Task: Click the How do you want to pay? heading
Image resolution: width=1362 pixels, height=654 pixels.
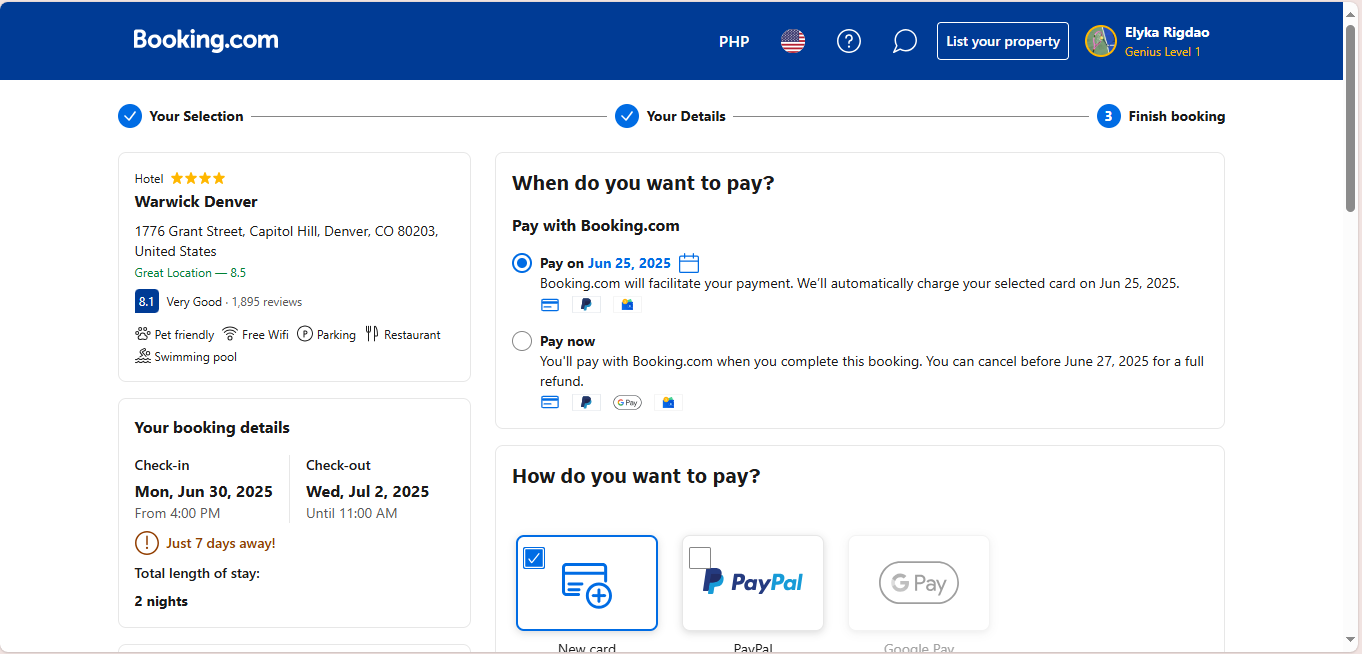Action: click(x=636, y=476)
